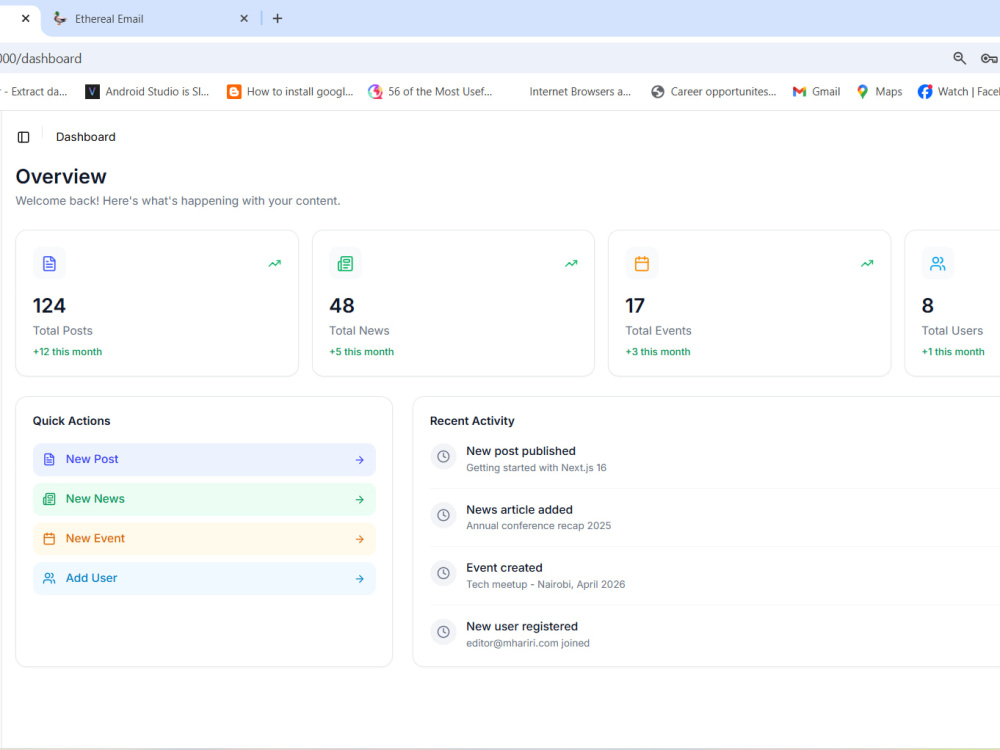1000x750 pixels.
Task: Click trend arrow on Total News card
Action: click(571, 263)
